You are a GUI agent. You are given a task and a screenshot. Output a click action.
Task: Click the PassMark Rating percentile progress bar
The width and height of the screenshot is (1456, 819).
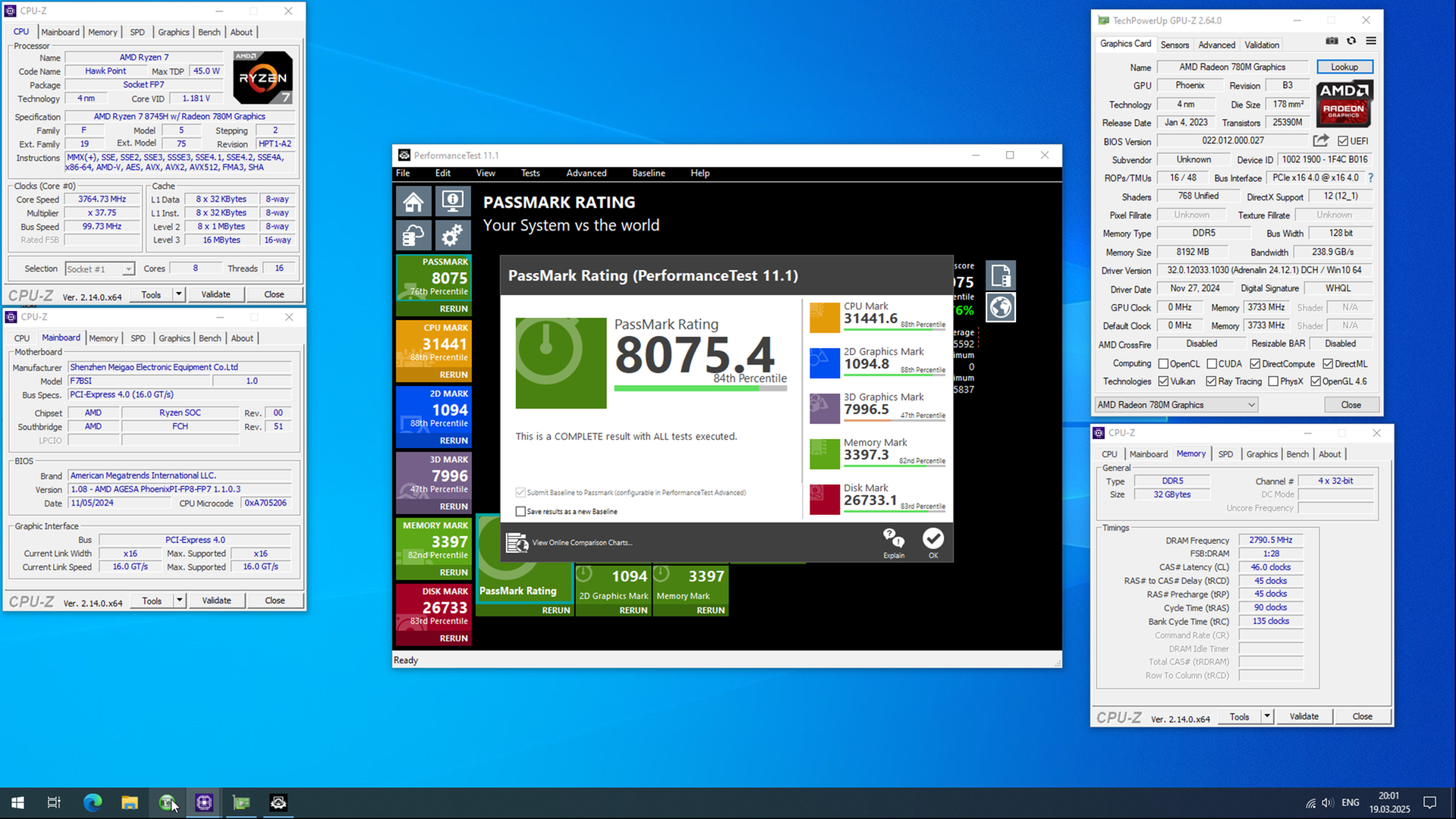coord(700,388)
